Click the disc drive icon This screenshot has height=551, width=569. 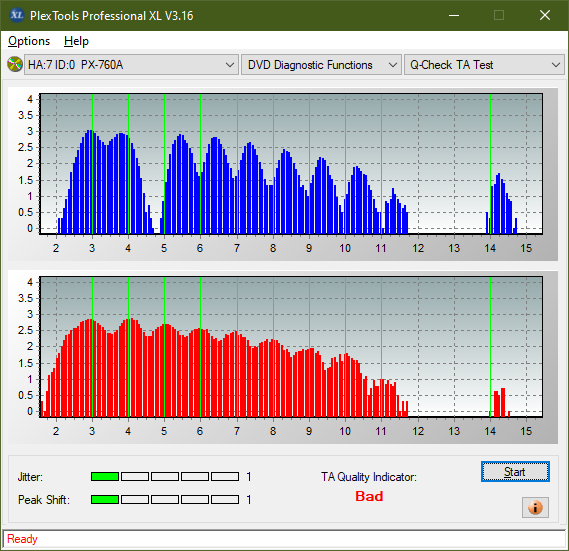point(15,65)
